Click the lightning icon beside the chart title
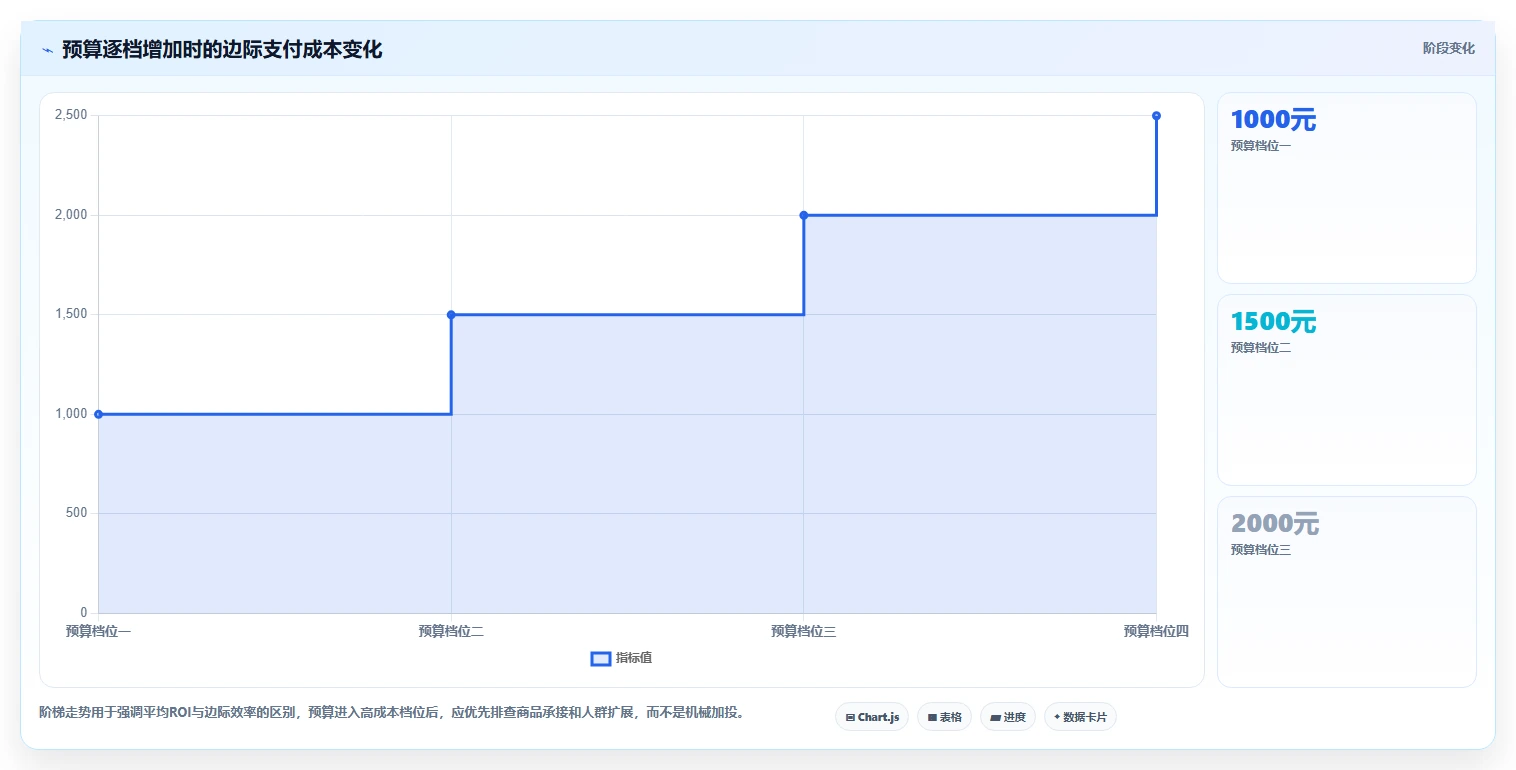 pyautogui.click(x=47, y=50)
